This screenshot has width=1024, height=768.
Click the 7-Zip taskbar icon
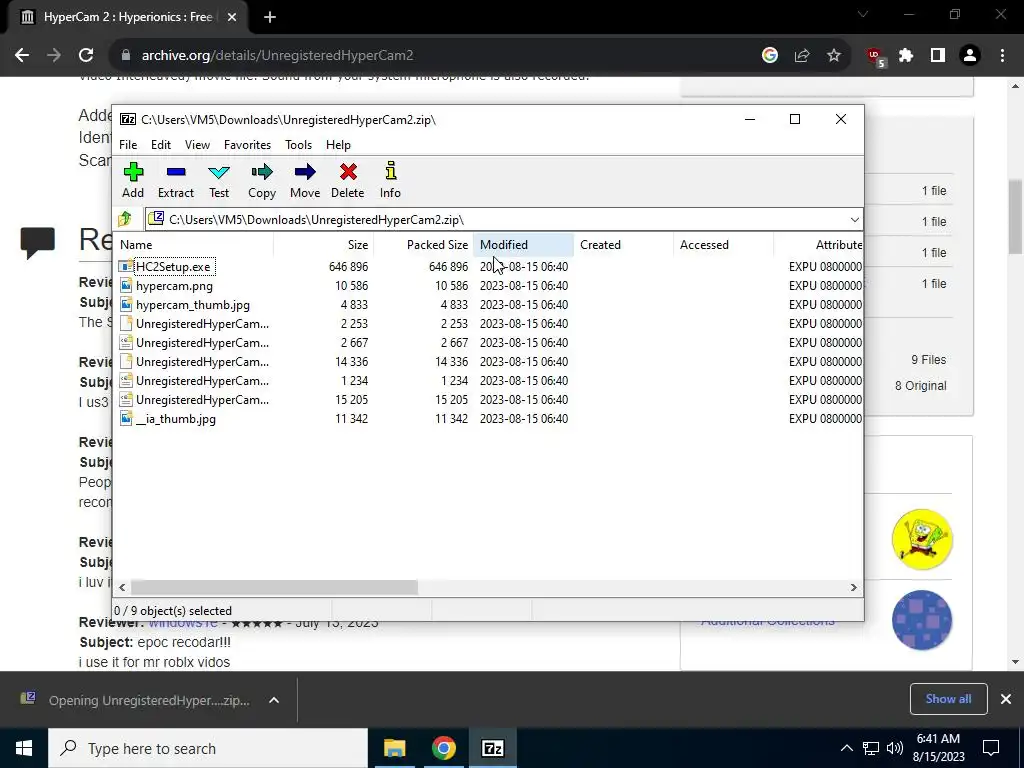point(492,748)
